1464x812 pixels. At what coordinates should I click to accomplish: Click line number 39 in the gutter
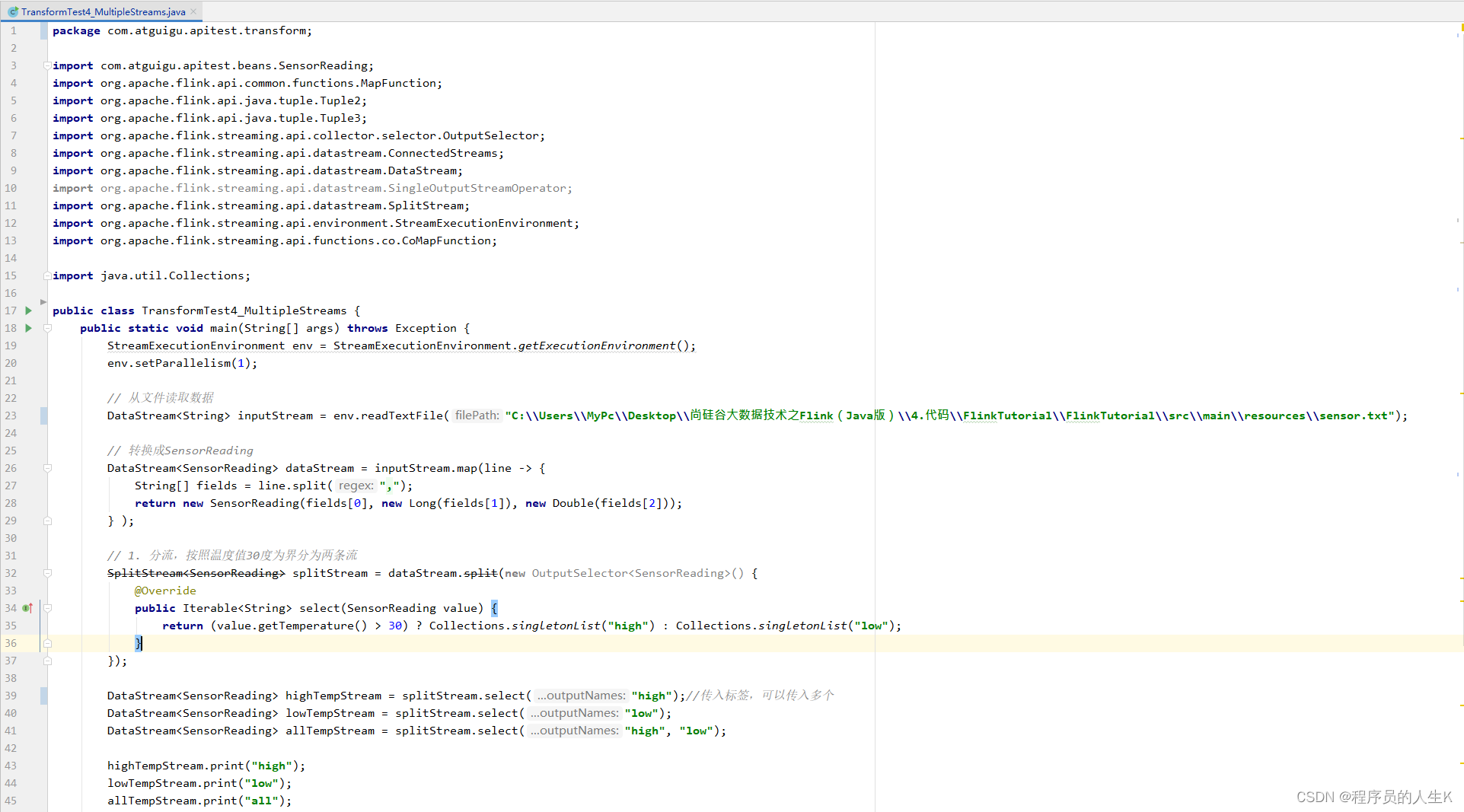click(x=11, y=696)
